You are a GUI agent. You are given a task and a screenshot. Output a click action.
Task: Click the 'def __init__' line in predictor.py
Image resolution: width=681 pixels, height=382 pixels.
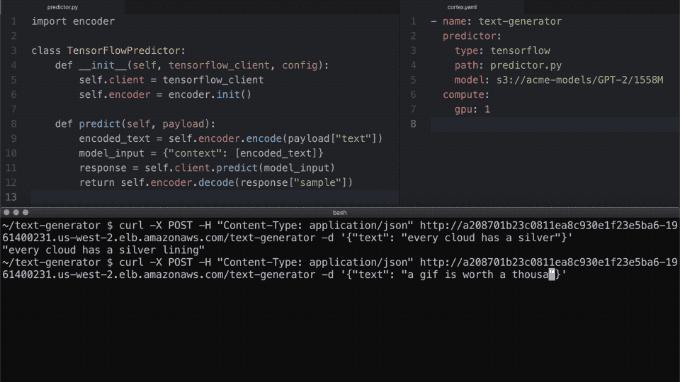192,65
